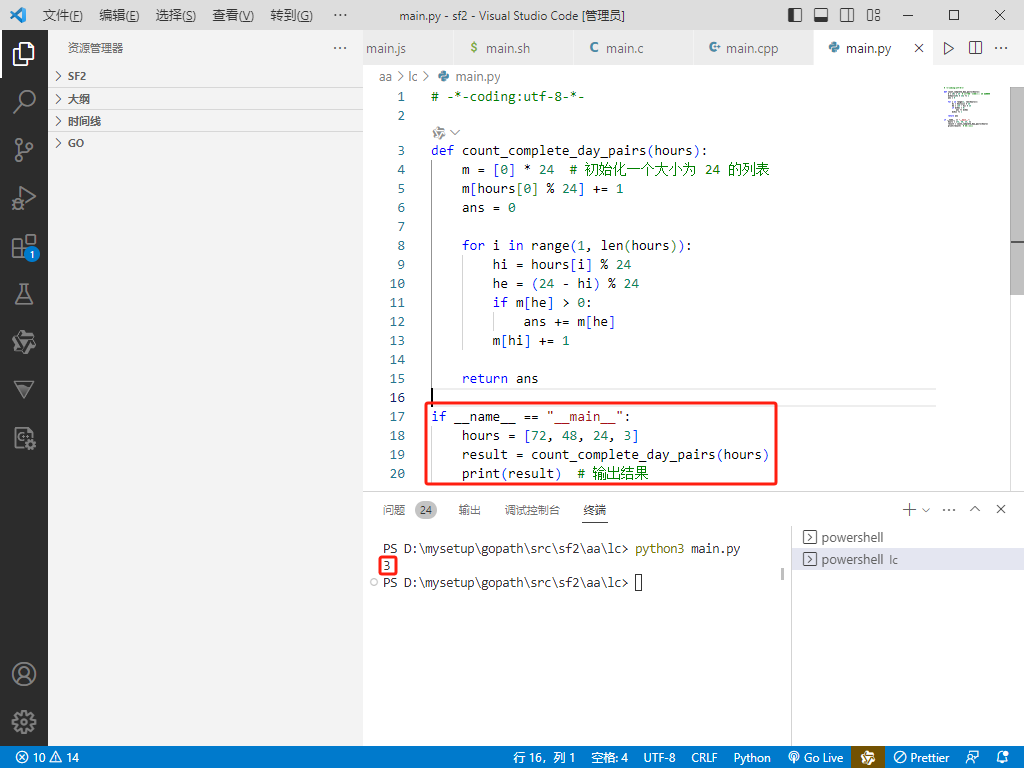
Task: Open the 文件(F) menu
Action: (63, 15)
